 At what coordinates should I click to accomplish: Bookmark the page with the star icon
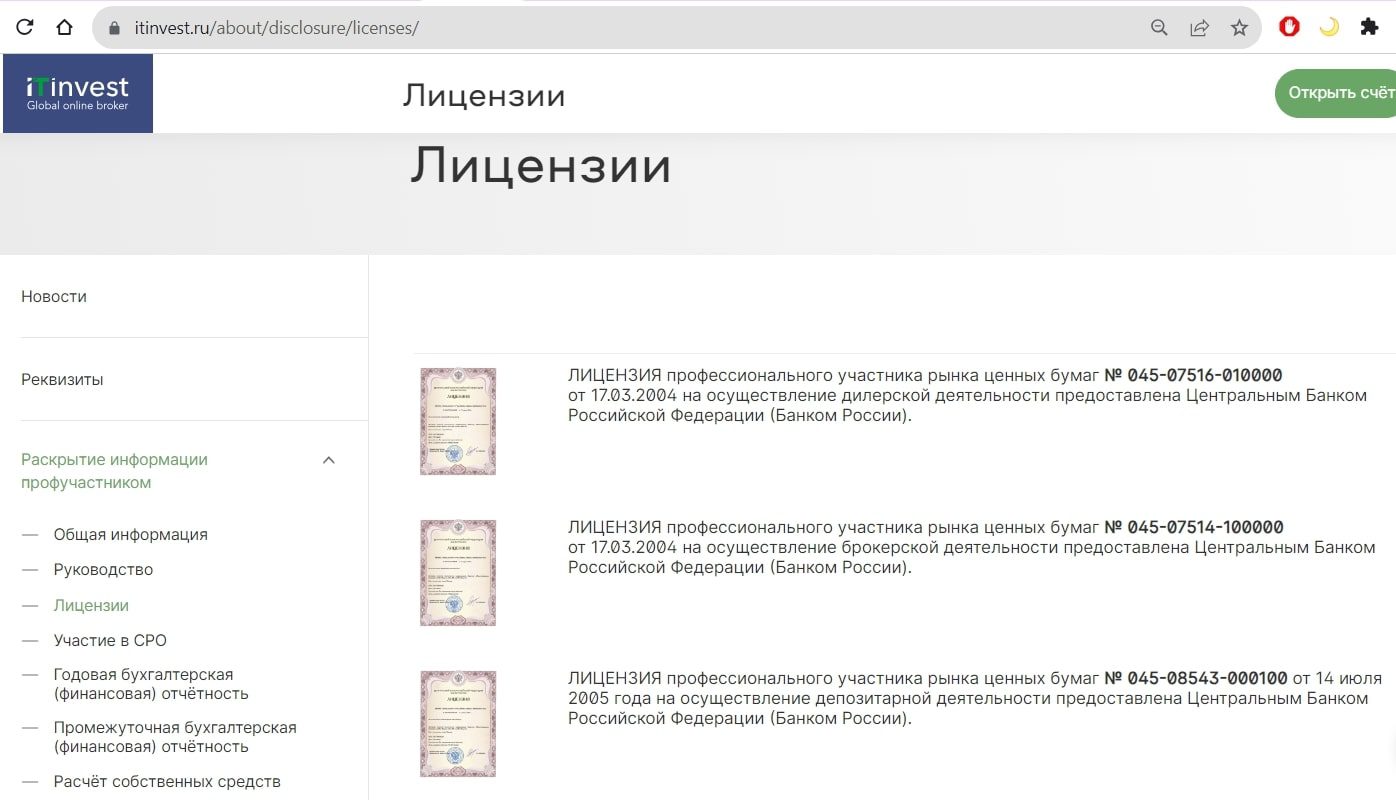[x=1239, y=28]
